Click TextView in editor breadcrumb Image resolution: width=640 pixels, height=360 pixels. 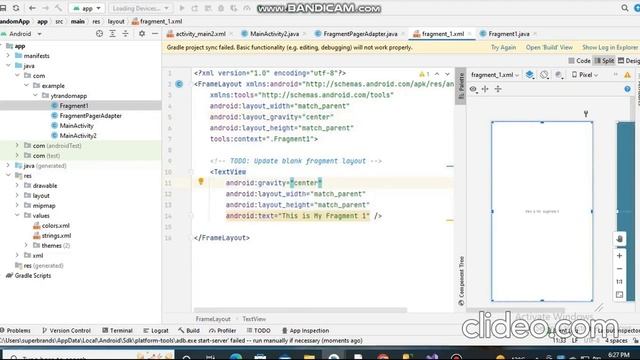(254, 319)
